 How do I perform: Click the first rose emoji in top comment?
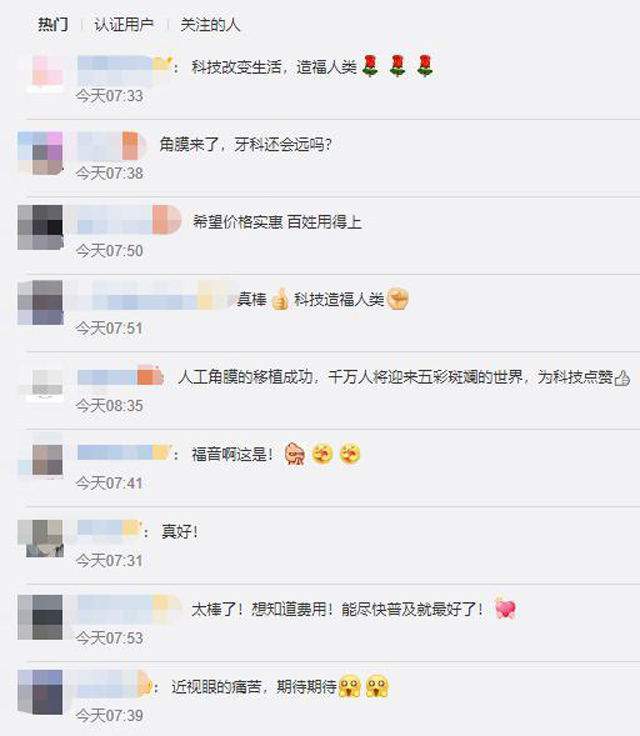click(x=370, y=66)
